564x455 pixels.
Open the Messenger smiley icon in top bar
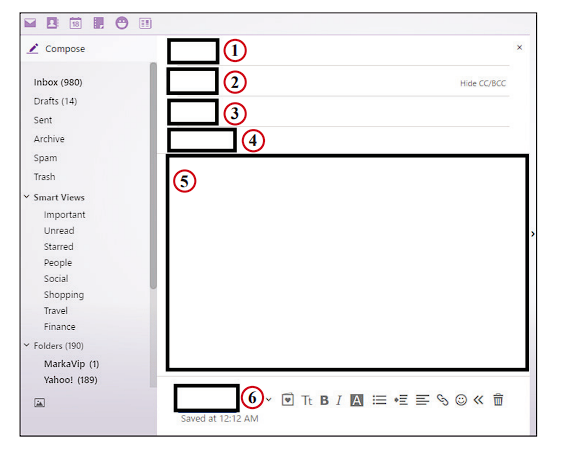122,23
